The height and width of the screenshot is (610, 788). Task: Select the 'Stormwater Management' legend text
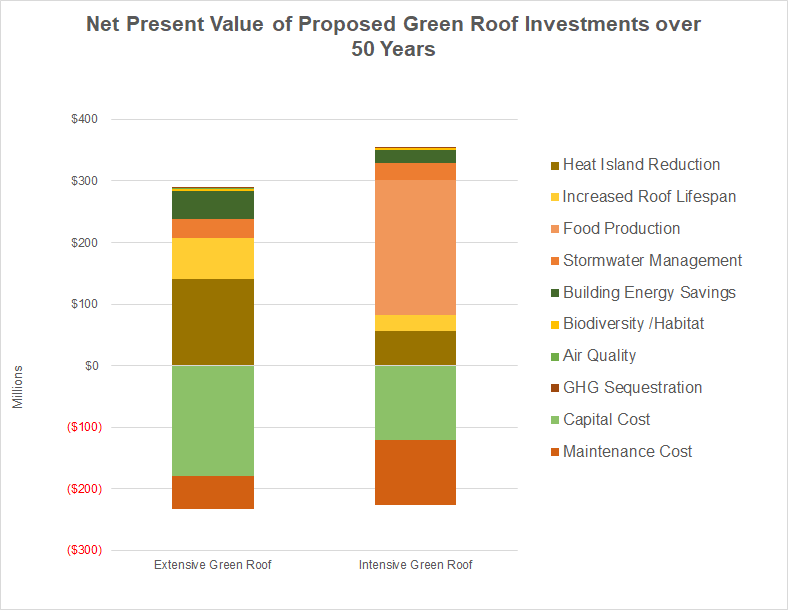[x=652, y=260]
